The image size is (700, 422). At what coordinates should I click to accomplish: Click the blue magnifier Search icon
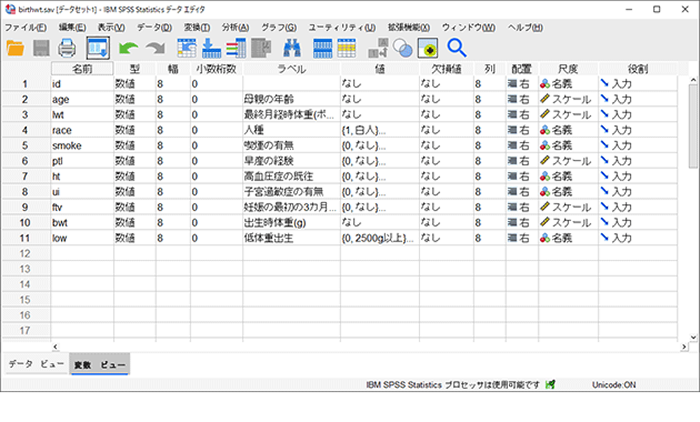[x=456, y=48]
